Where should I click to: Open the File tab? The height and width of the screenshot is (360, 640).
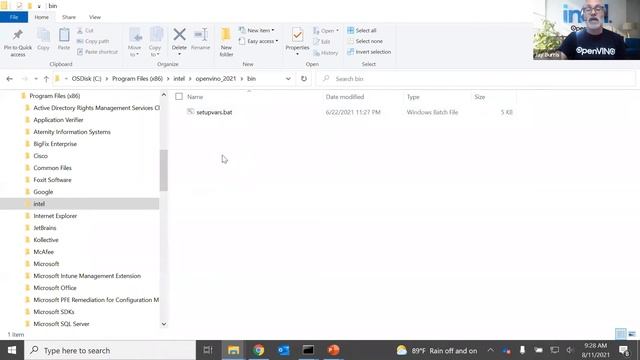pos(14,17)
